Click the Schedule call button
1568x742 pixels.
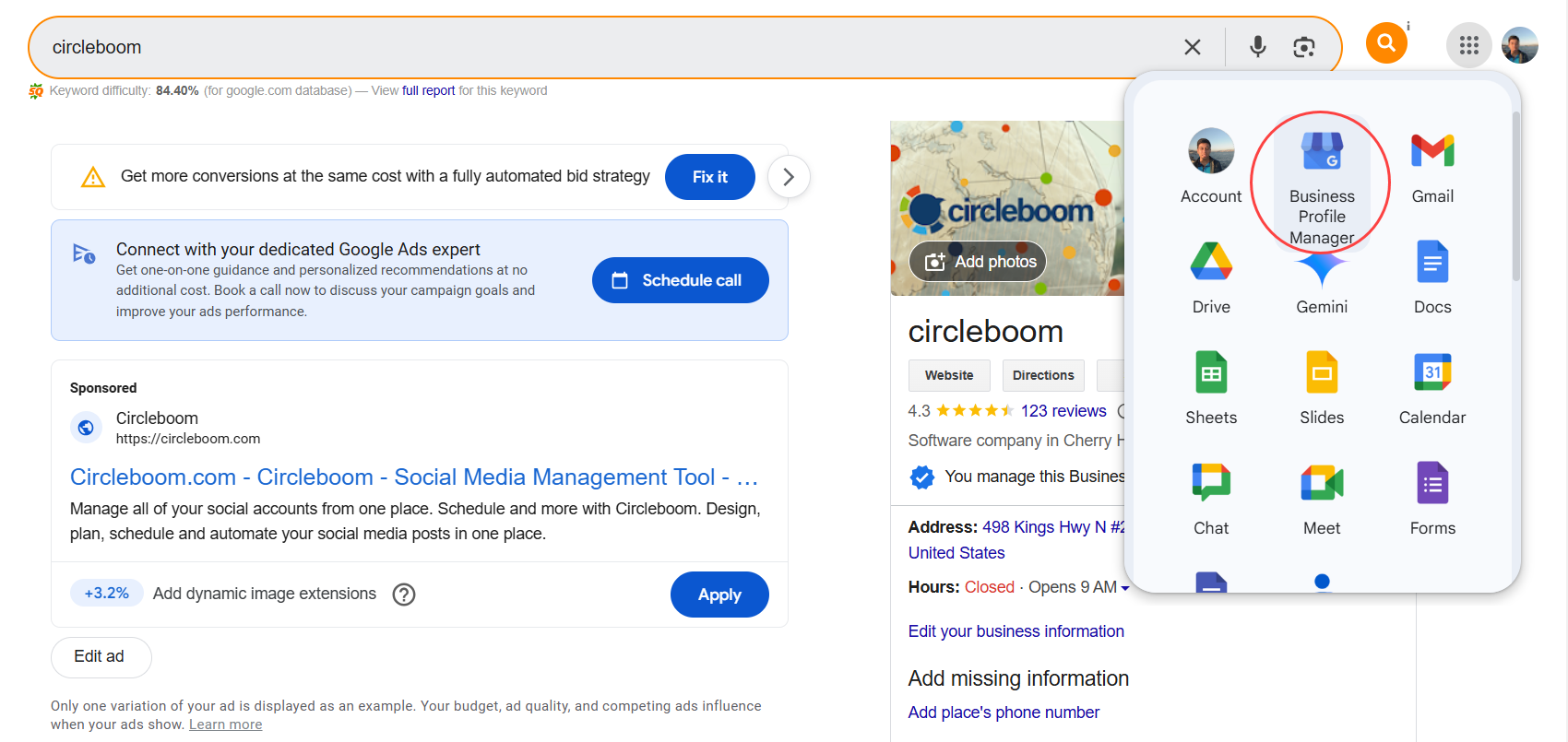680,280
